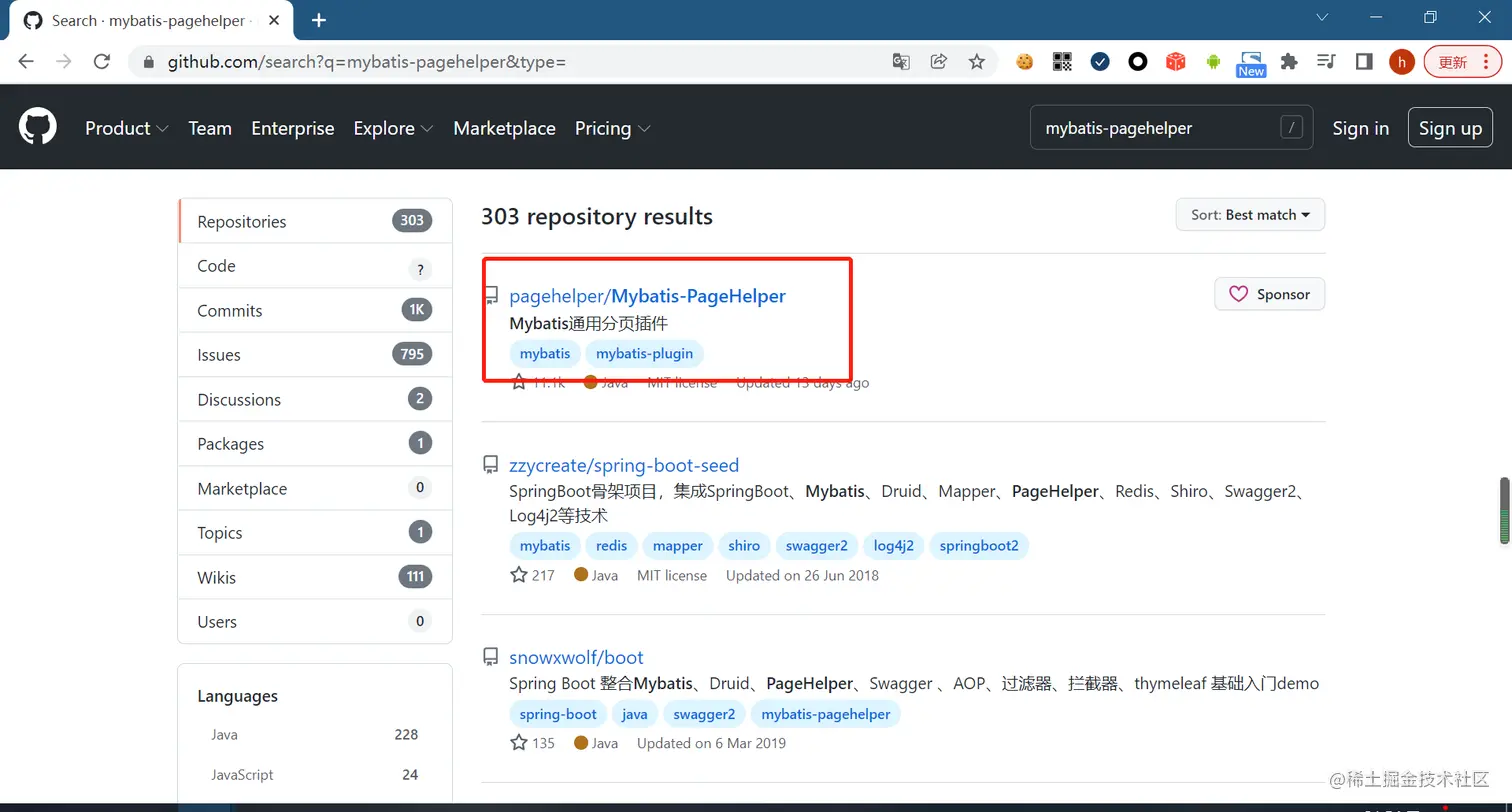1512x812 pixels.
Task: Open the snowxwolf/boot repository
Action: (x=576, y=657)
